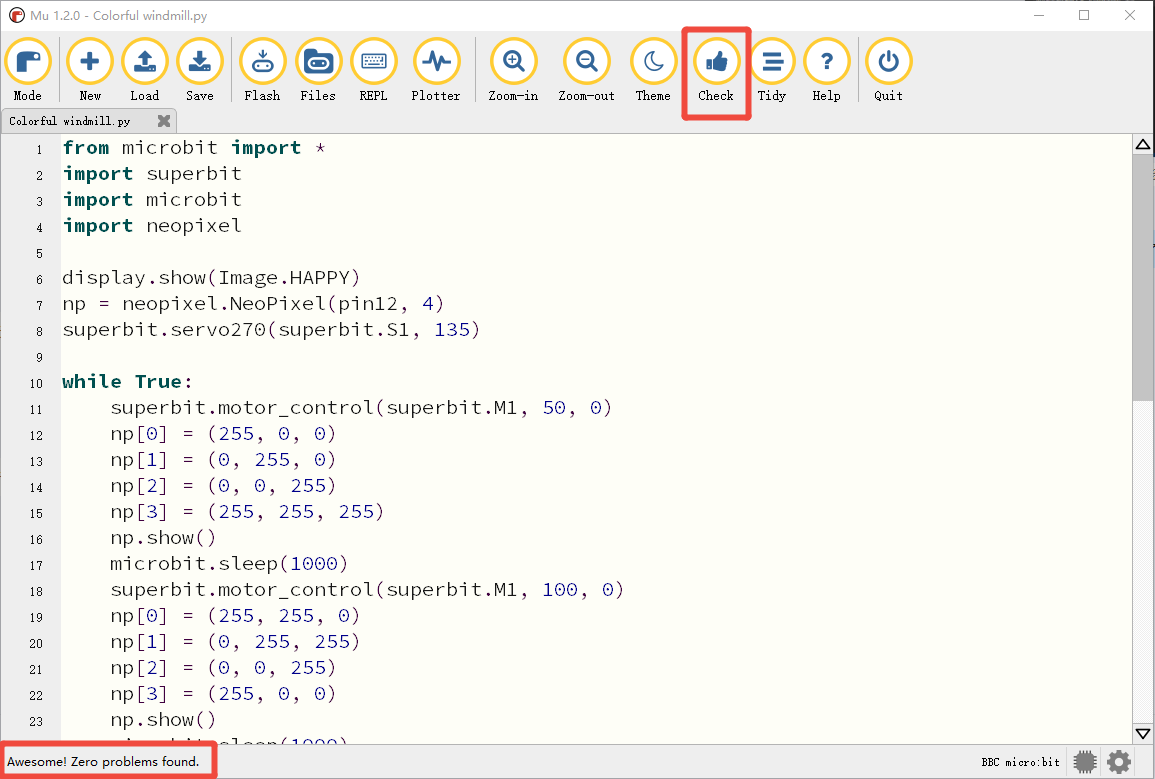Switch the Theme
1155x779 pixels.
click(x=653, y=71)
